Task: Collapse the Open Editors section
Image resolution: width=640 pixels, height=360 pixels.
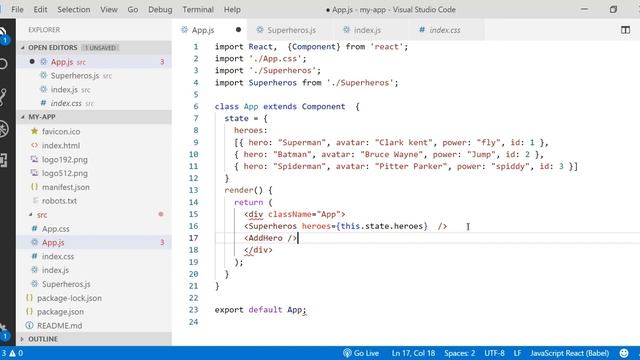Action: point(94,48)
